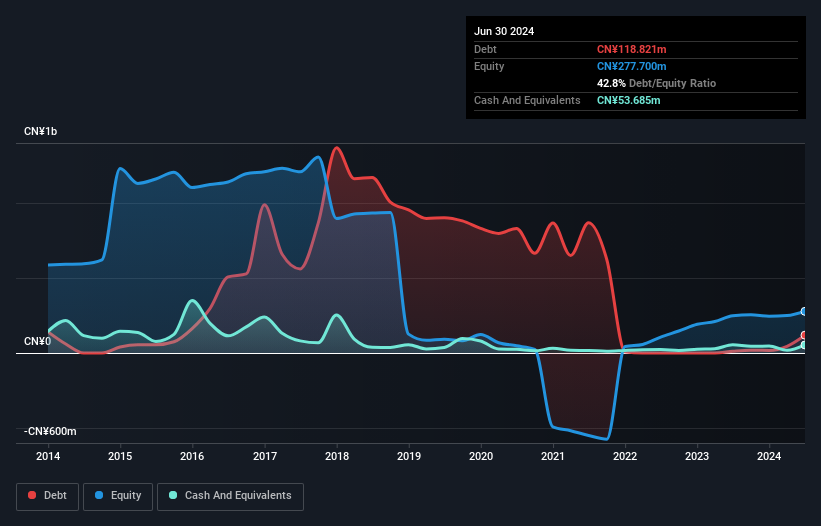Toggle the Debt legend button

pyautogui.click(x=48, y=496)
